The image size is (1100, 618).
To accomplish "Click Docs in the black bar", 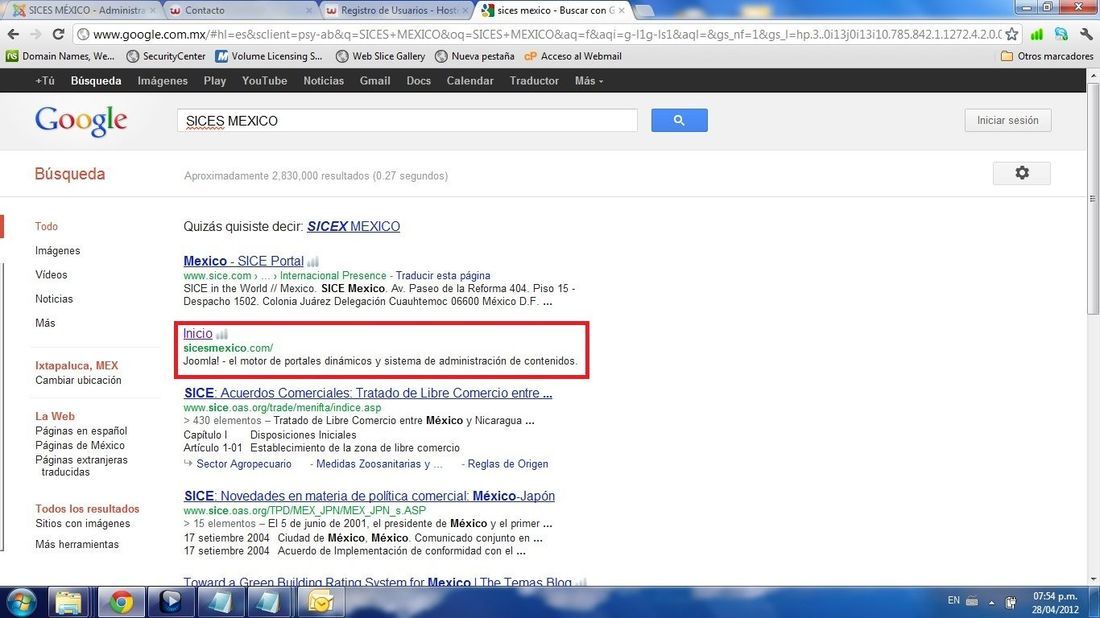I will point(418,81).
